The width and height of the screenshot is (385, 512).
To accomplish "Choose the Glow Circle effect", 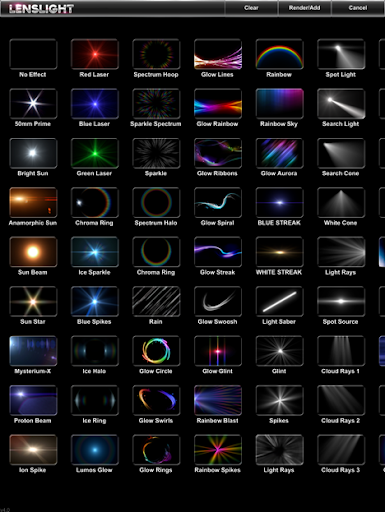I will 156,351.
